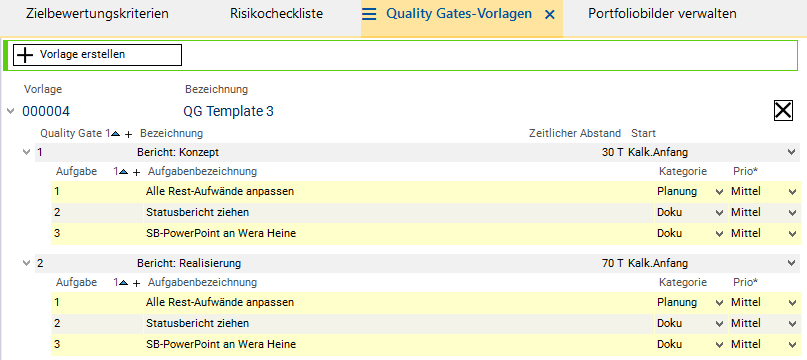Close the Quality Gates-Vorlagen tab
The image size is (807, 360).
[550, 15]
